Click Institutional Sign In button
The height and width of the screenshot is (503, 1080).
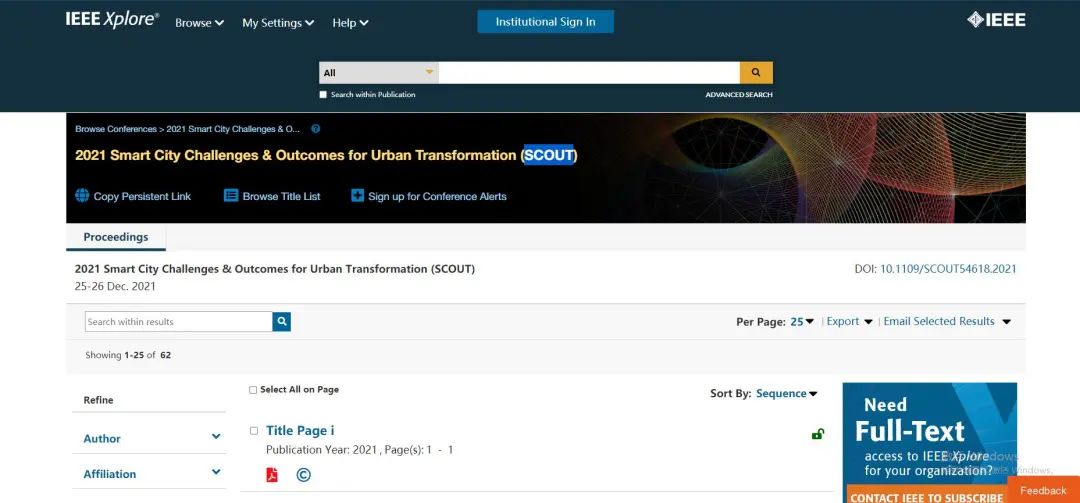(x=546, y=21)
